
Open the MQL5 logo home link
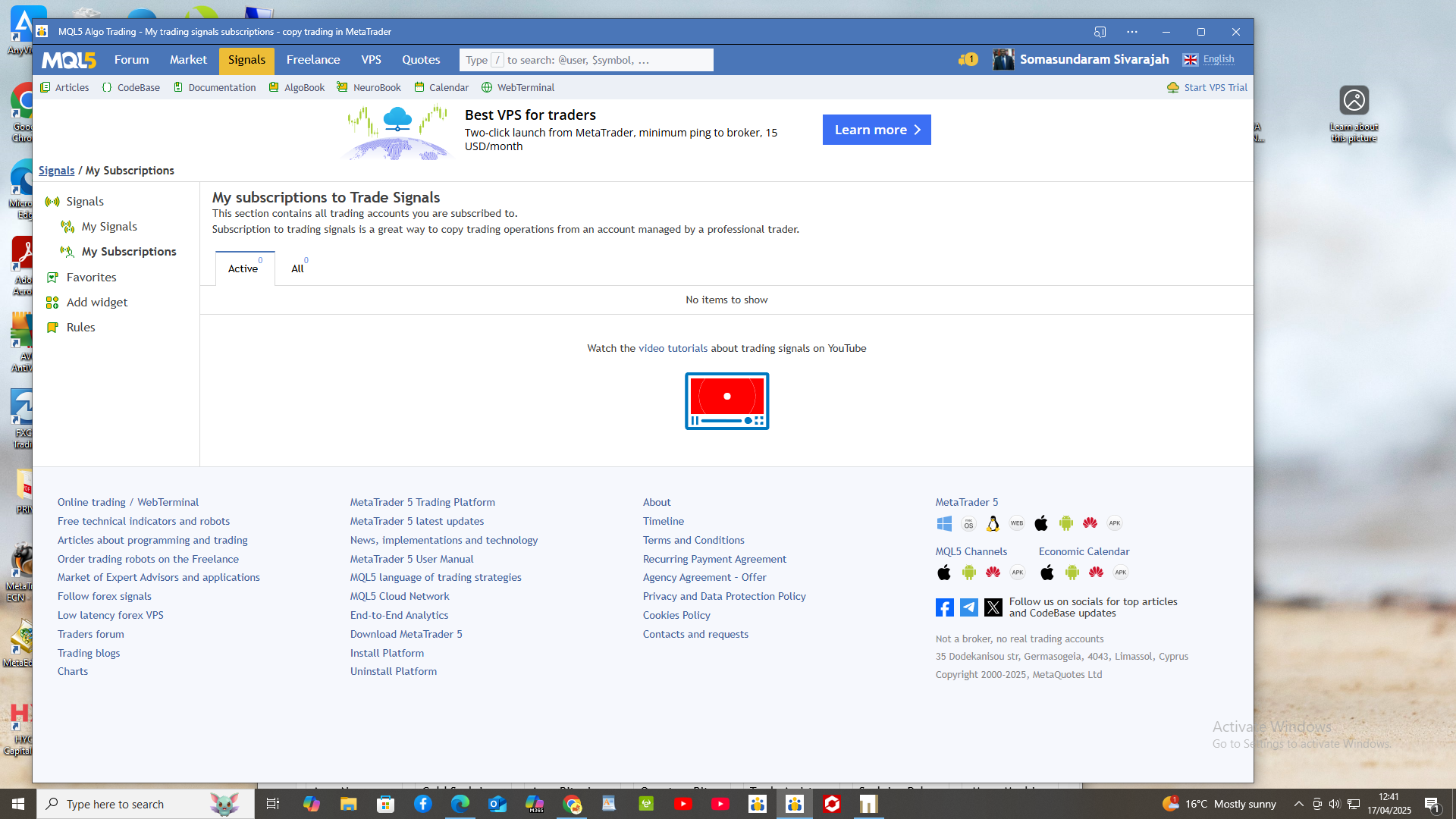pyautogui.click(x=69, y=60)
